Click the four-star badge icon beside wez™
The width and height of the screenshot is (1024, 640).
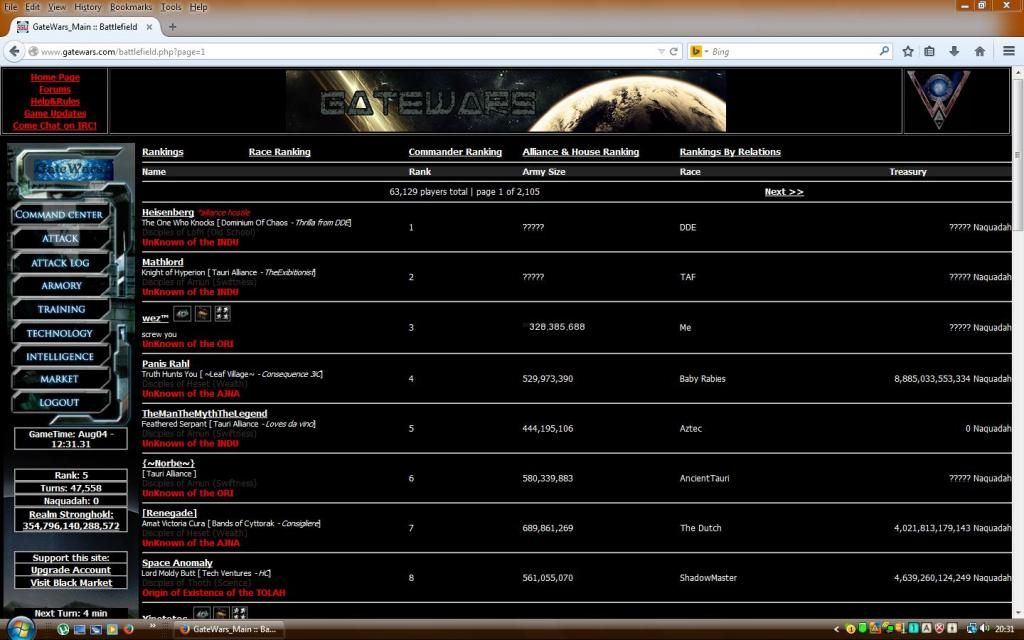pos(222,314)
